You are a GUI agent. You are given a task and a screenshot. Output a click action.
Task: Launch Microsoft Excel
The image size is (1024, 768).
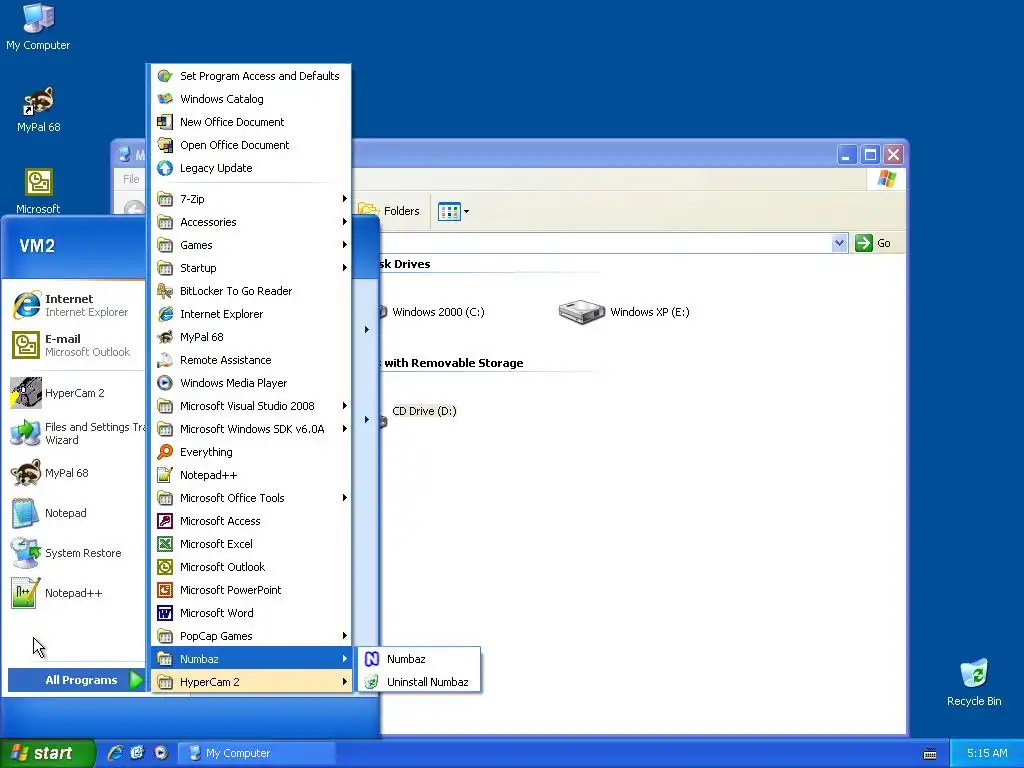pos(251,544)
